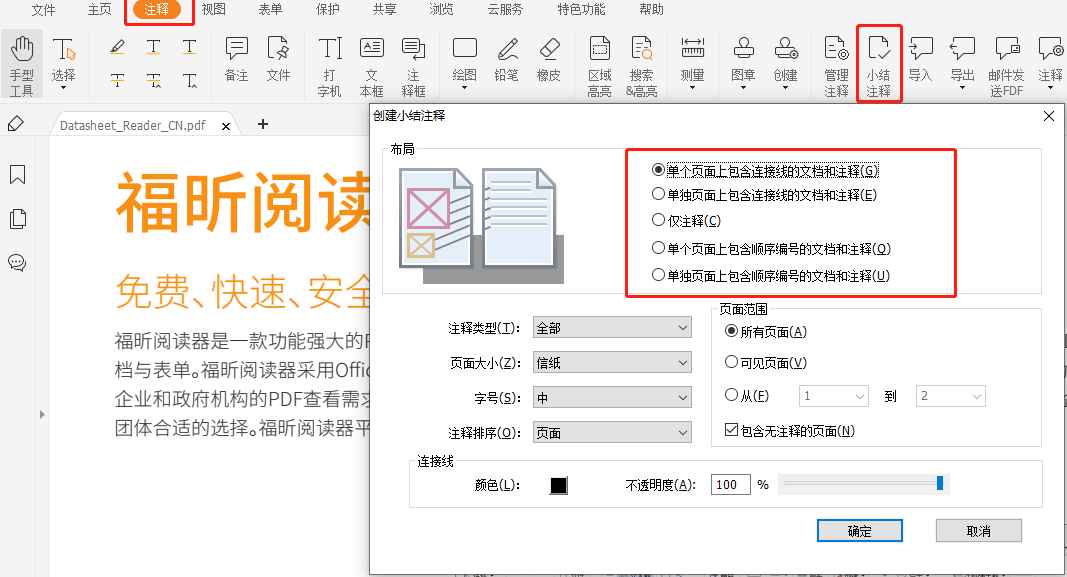The image size is (1067, 577).
Task: Select the 仅注释(C) radio option
Action: point(658,220)
